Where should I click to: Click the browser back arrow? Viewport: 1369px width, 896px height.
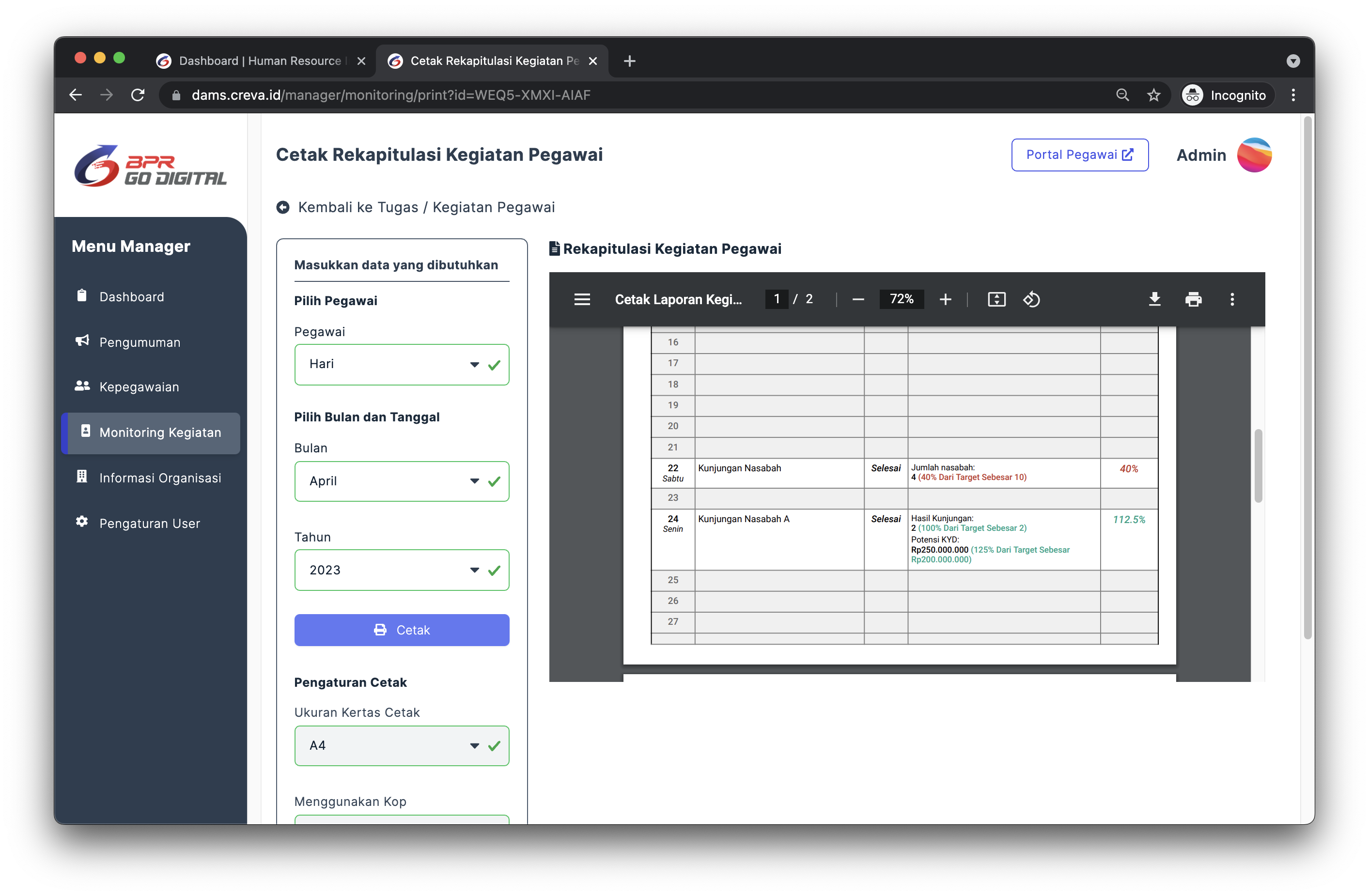[x=76, y=95]
